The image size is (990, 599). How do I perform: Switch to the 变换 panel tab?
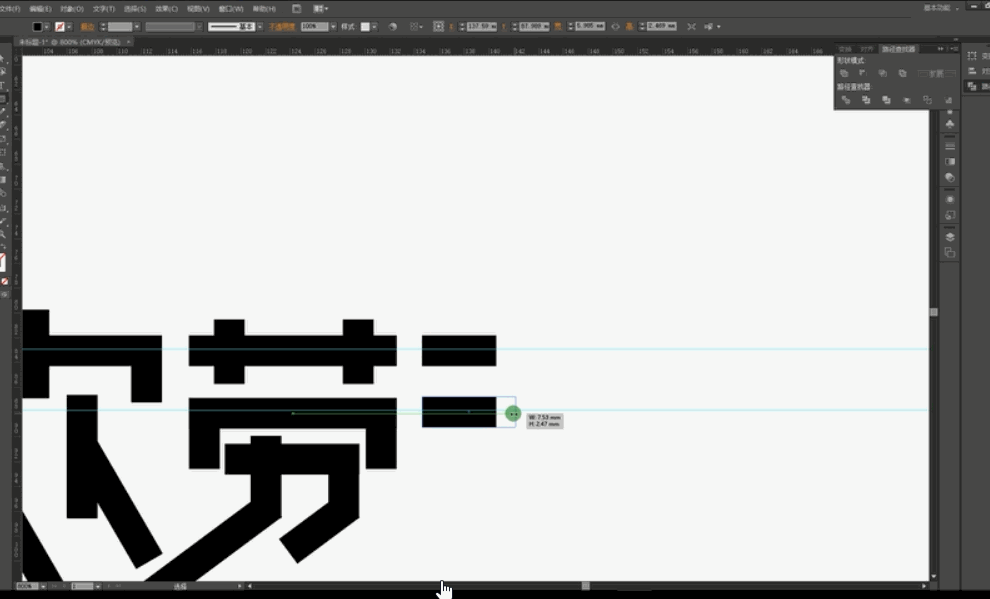coord(845,49)
